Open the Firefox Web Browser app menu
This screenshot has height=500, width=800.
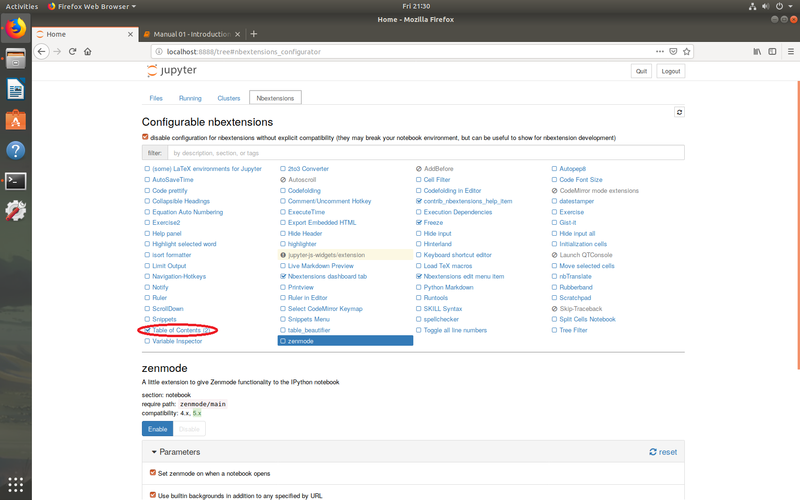(92, 6)
